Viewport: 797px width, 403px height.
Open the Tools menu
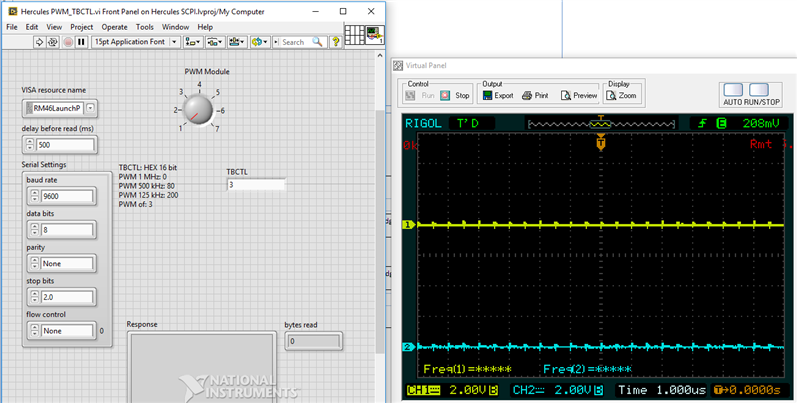coord(145,27)
